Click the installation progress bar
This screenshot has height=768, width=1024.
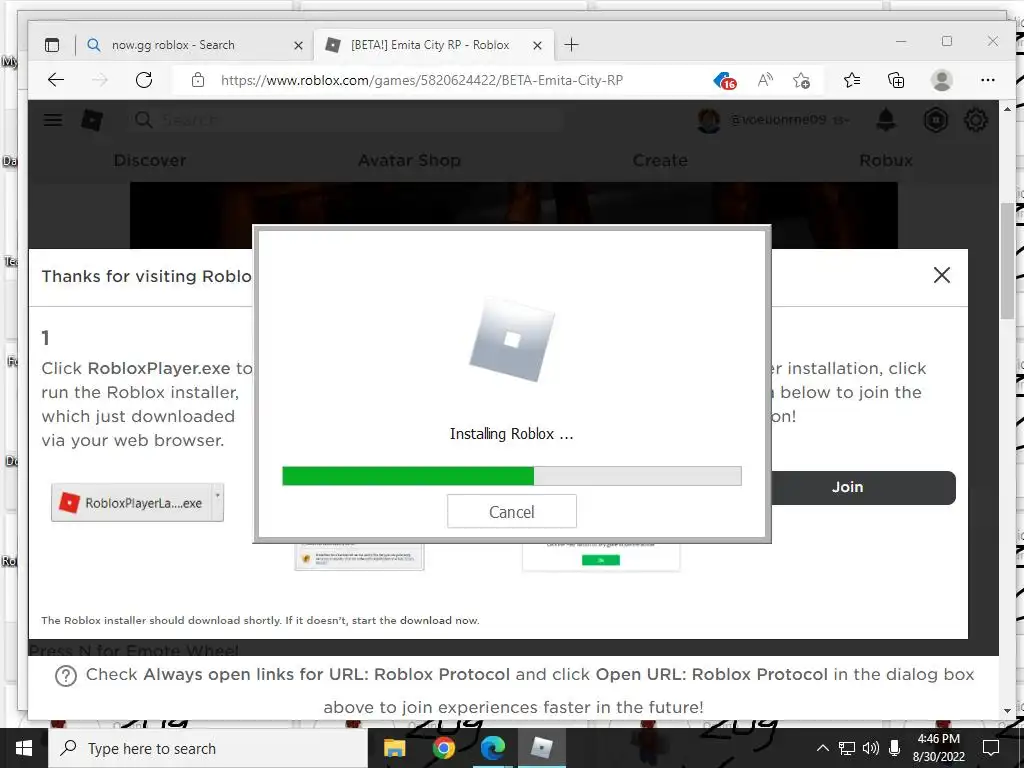[x=511, y=476]
